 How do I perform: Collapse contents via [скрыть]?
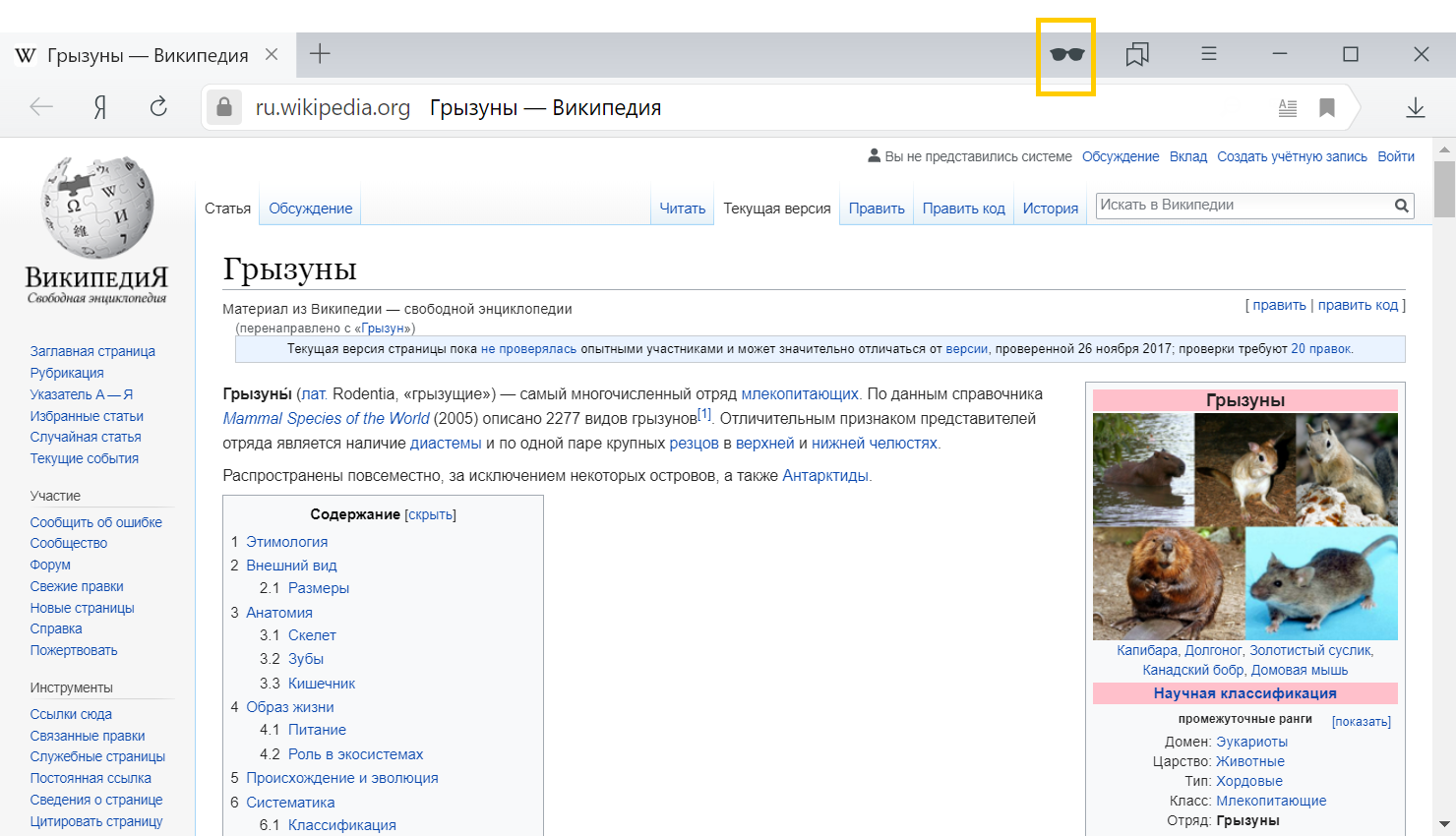tap(430, 514)
